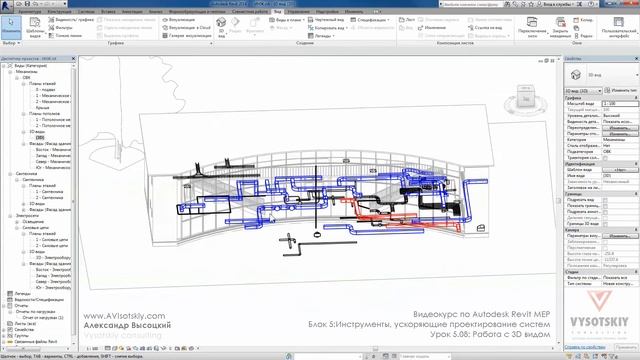Open Галерея визуализации
Image resolution: width=640 pixels, height=360 pixels.
pyautogui.click(x=187, y=36)
